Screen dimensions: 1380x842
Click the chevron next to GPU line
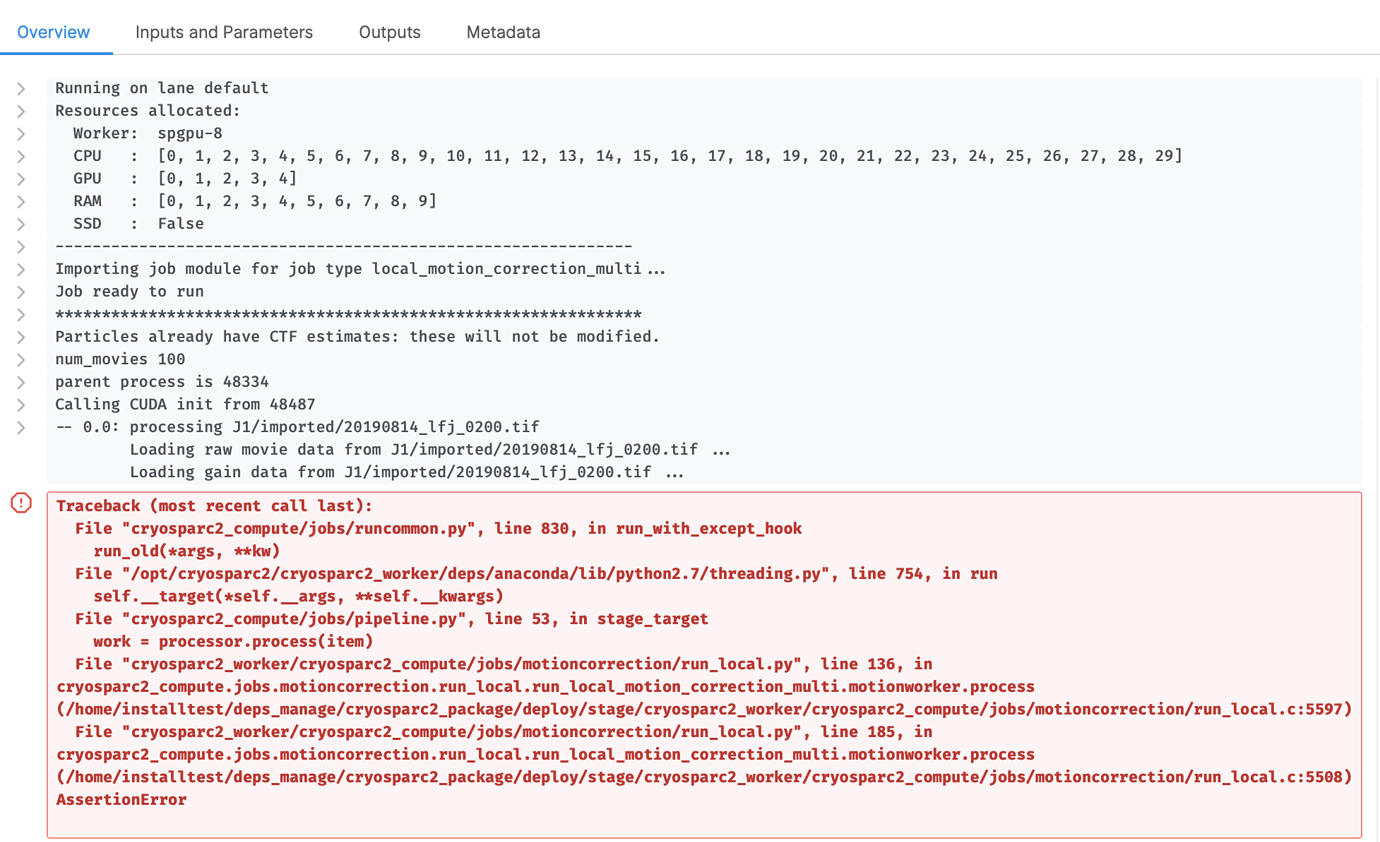[20, 179]
